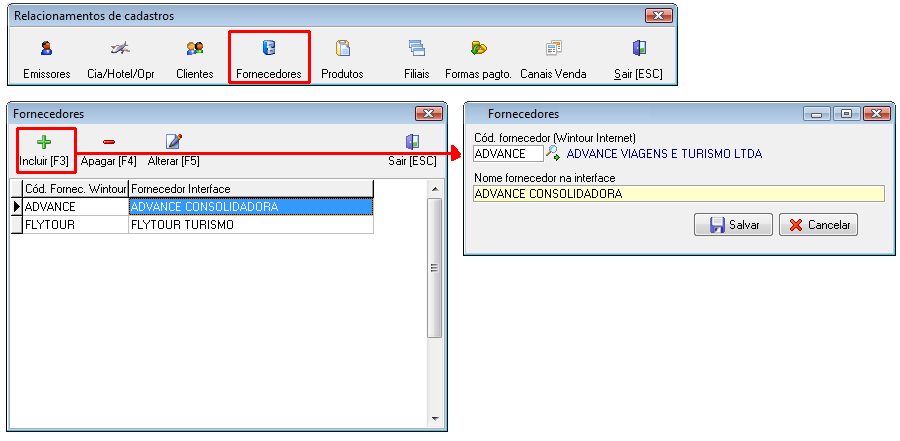Viewport: 900px width, 441px height.
Task: Close the Fornecedores list window
Action: pos(428,114)
